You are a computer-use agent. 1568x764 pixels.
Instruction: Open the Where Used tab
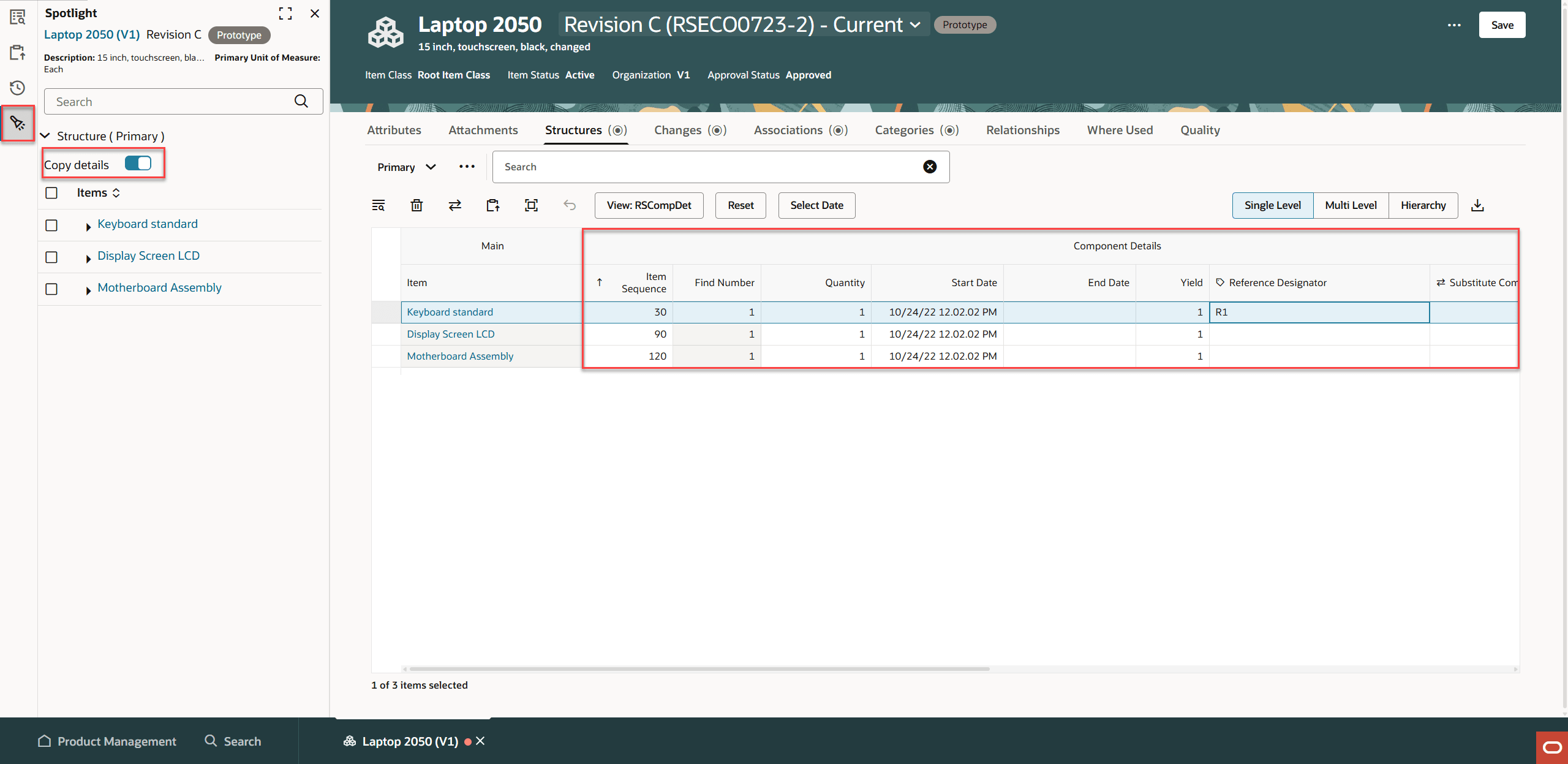coord(1120,130)
